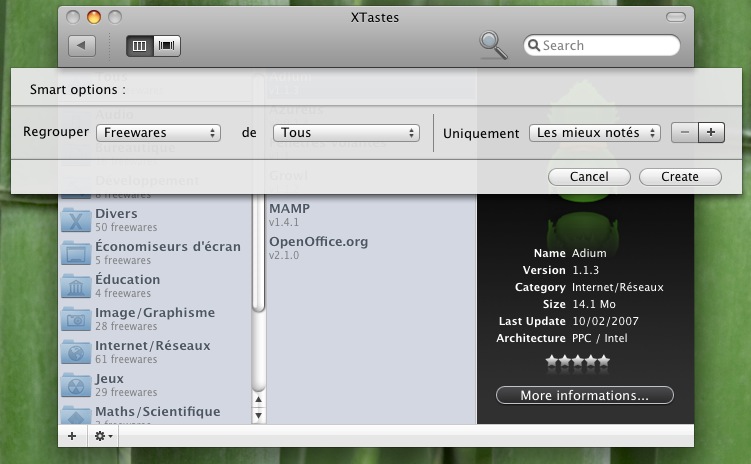Open the Internet/Réseaux category label
The width and height of the screenshot is (751, 464).
tap(153, 346)
